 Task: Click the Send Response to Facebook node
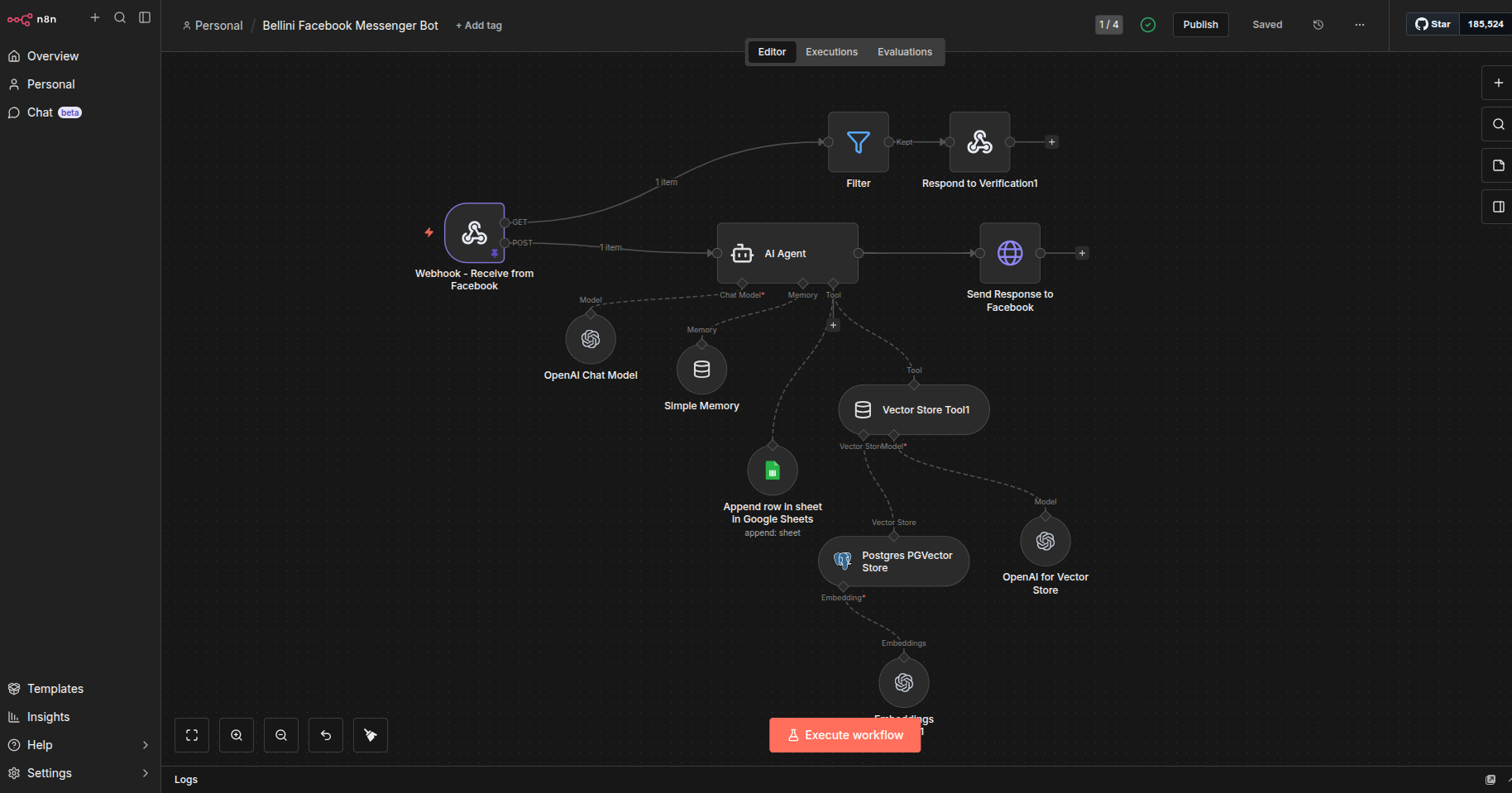[x=1009, y=253]
